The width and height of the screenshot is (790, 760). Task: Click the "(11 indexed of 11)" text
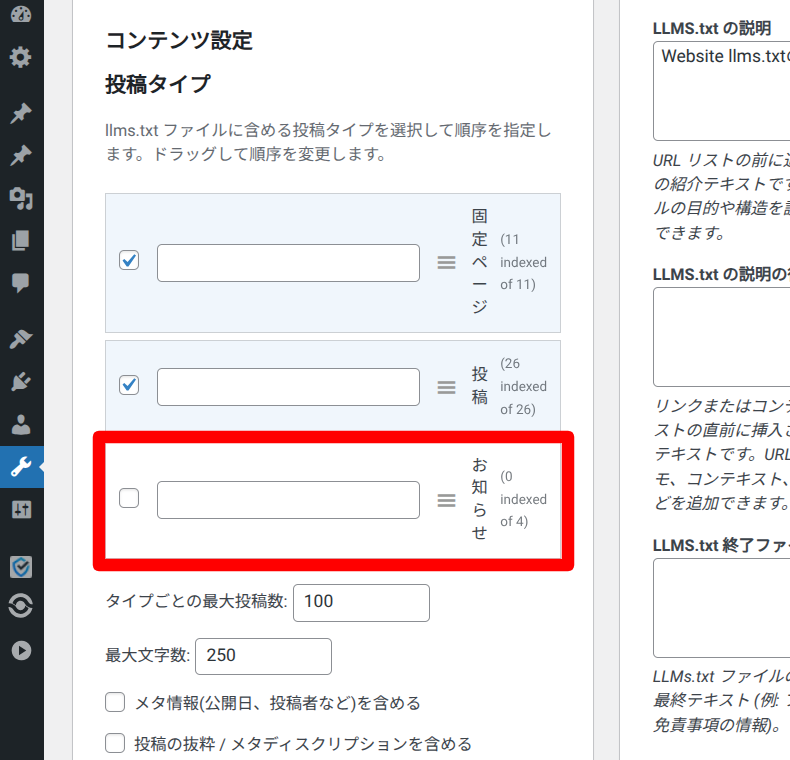pyautogui.click(x=523, y=262)
